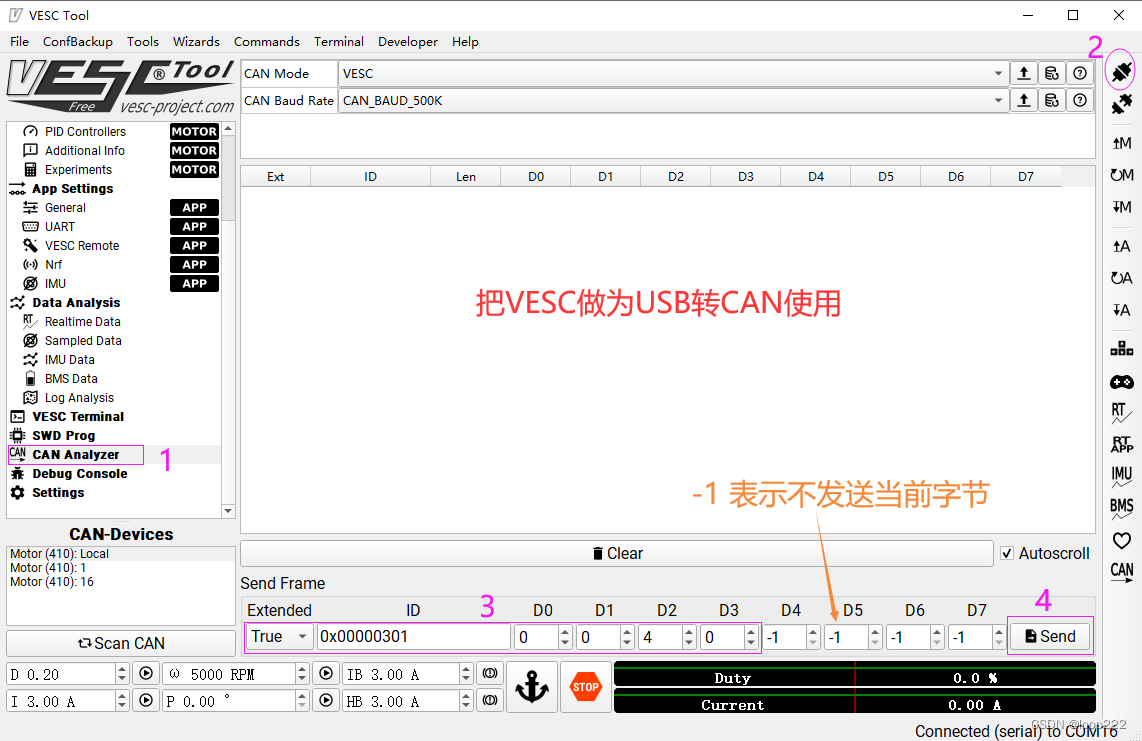This screenshot has height=741, width=1142.
Task: Open the ConfBackup menu
Action: point(78,42)
